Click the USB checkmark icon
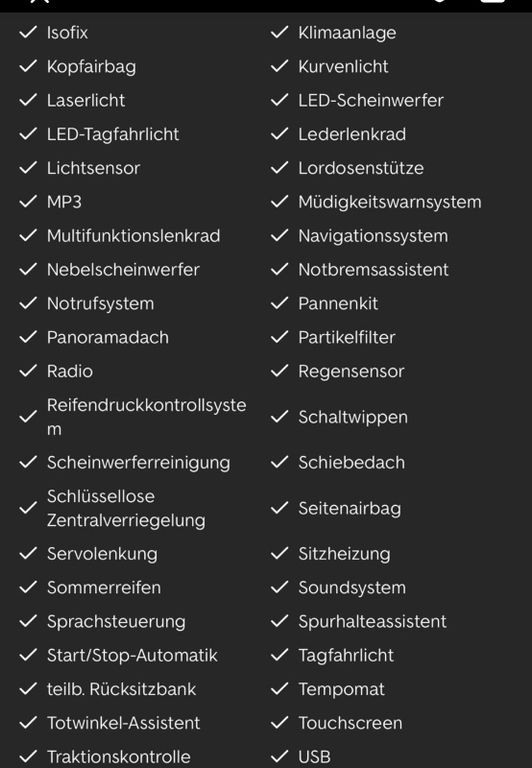 280,756
